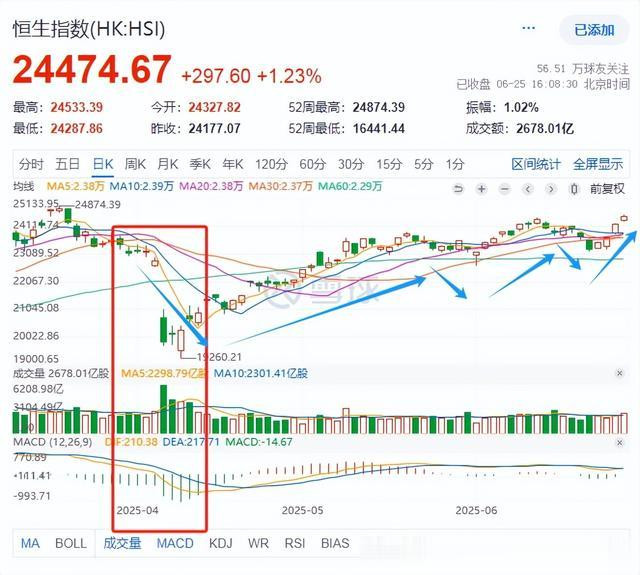Click the current price 24474.67

tap(92, 69)
